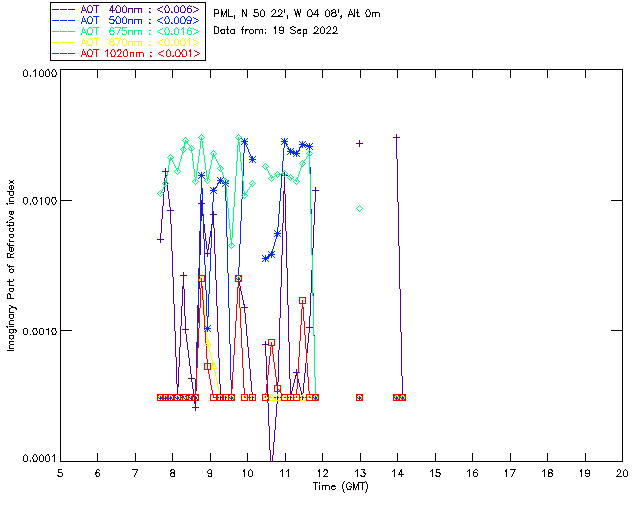Click the red dashed line sample in legend
This screenshot has width=640, height=512.
pyautogui.click(x=64, y=53)
